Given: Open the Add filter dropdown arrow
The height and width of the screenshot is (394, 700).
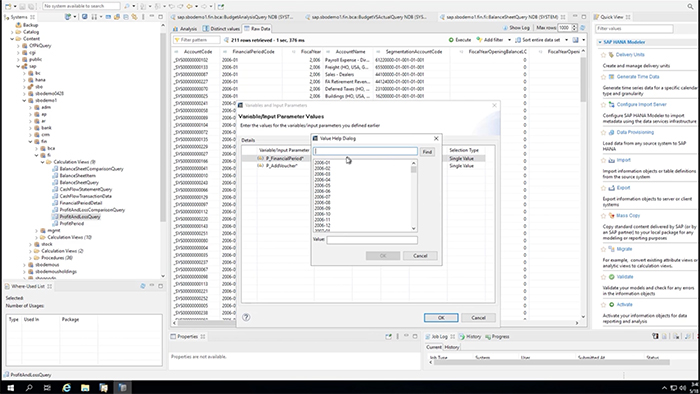Looking at the screenshot, I should tap(509, 40).
